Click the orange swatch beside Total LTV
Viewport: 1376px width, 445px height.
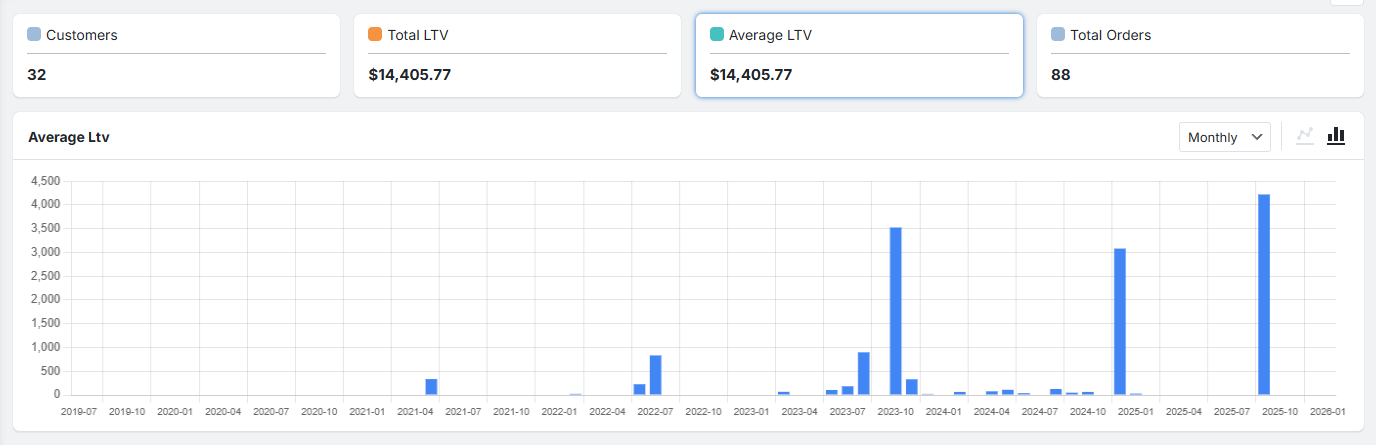[x=375, y=35]
